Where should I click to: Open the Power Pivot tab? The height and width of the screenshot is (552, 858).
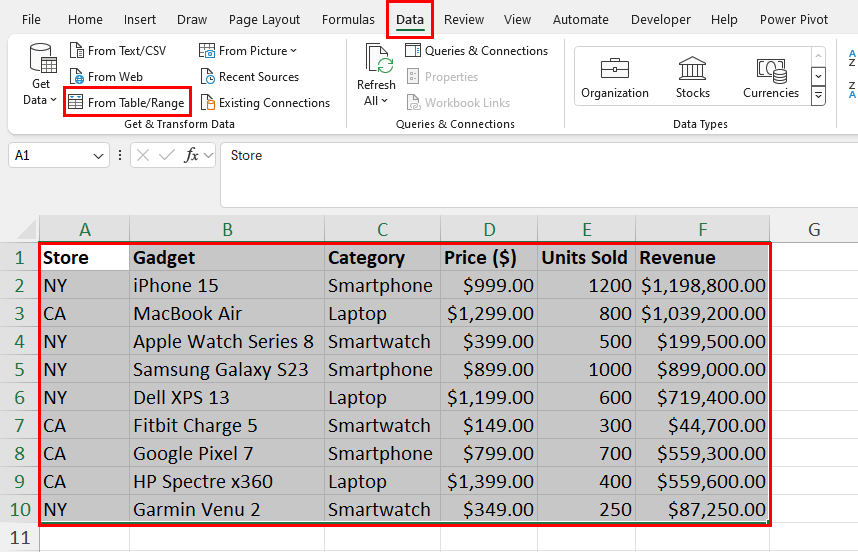793,20
